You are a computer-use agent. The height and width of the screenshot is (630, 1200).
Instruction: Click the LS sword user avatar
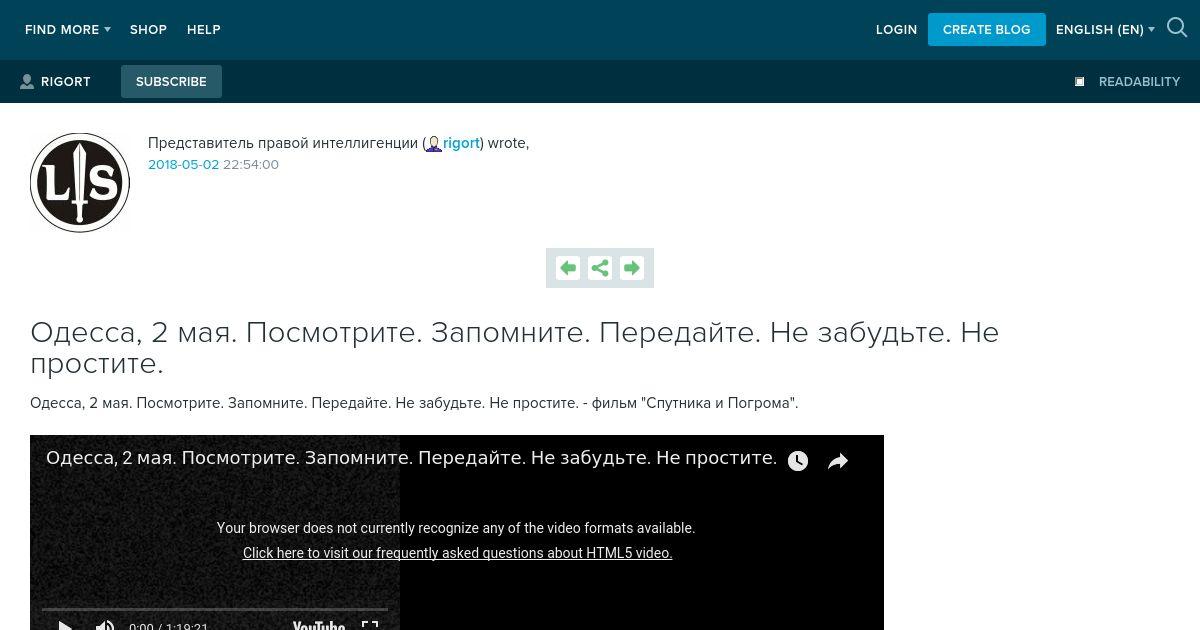pyautogui.click(x=80, y=183)
